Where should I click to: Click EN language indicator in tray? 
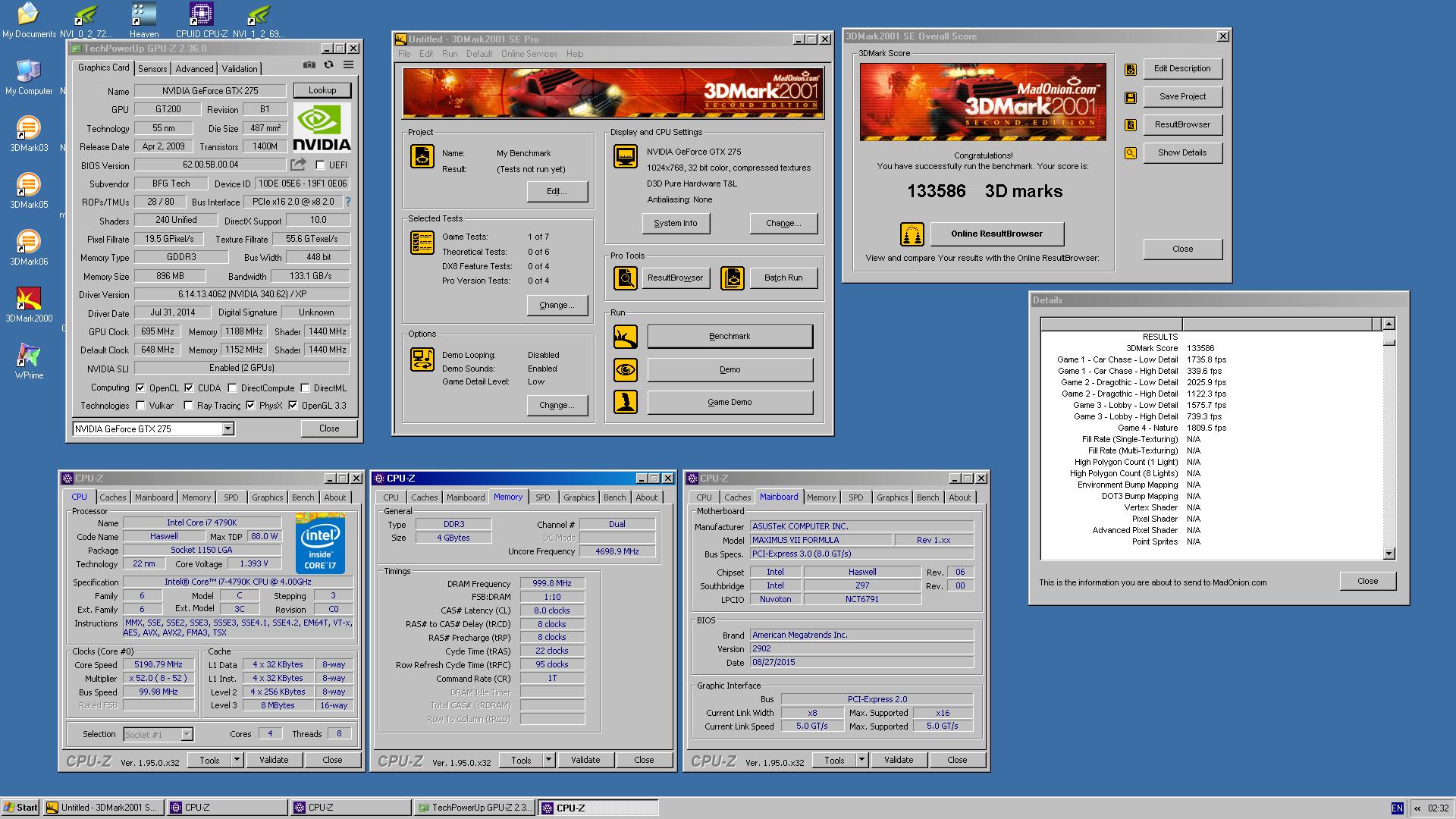[x=1397, y=808]
